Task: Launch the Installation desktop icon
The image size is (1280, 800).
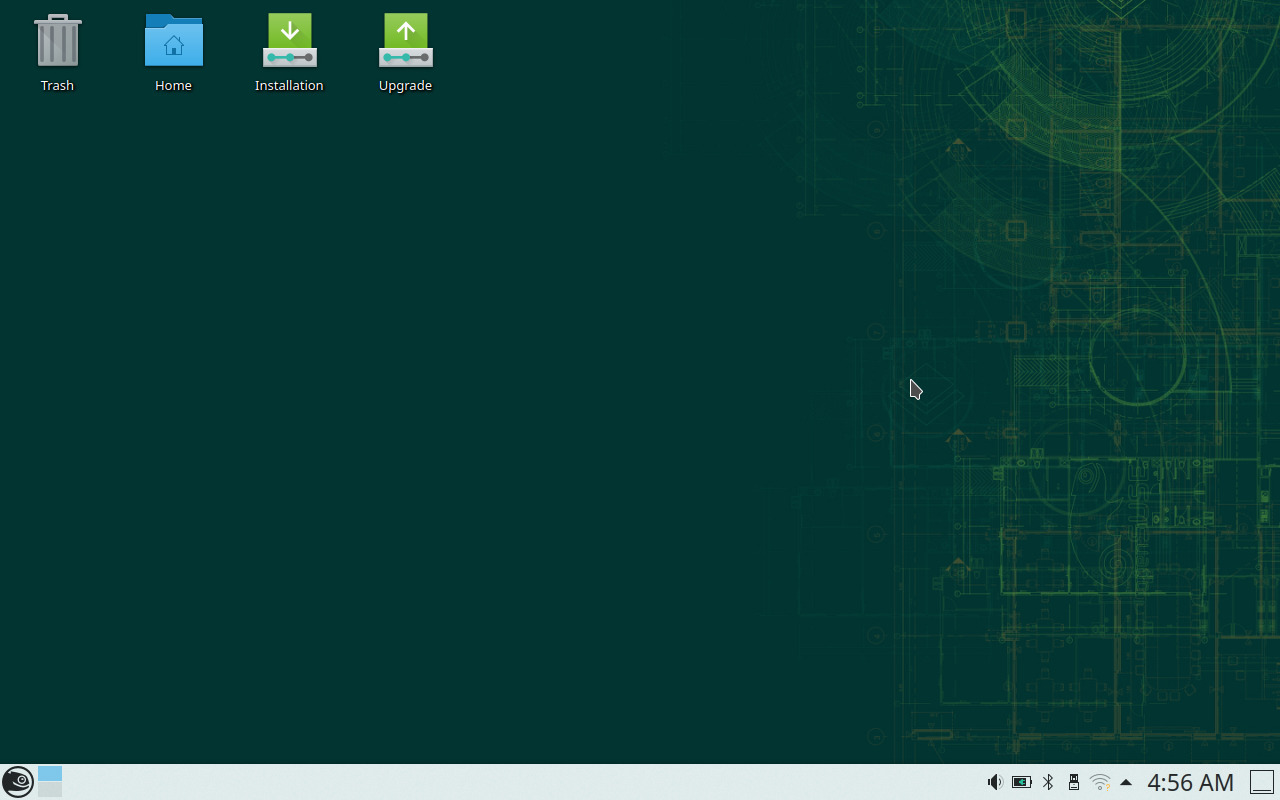Action: tap(289, 41)
